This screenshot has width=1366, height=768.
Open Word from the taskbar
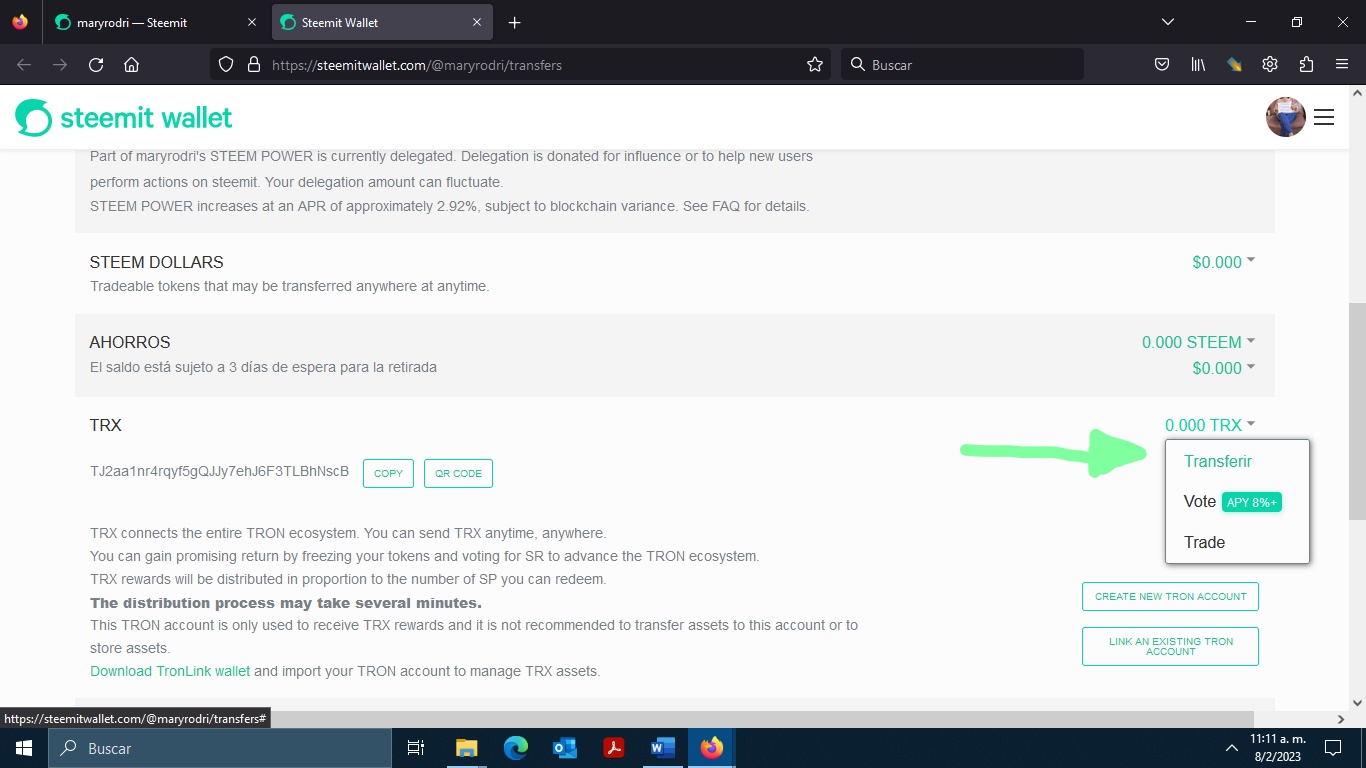point(662,748)
